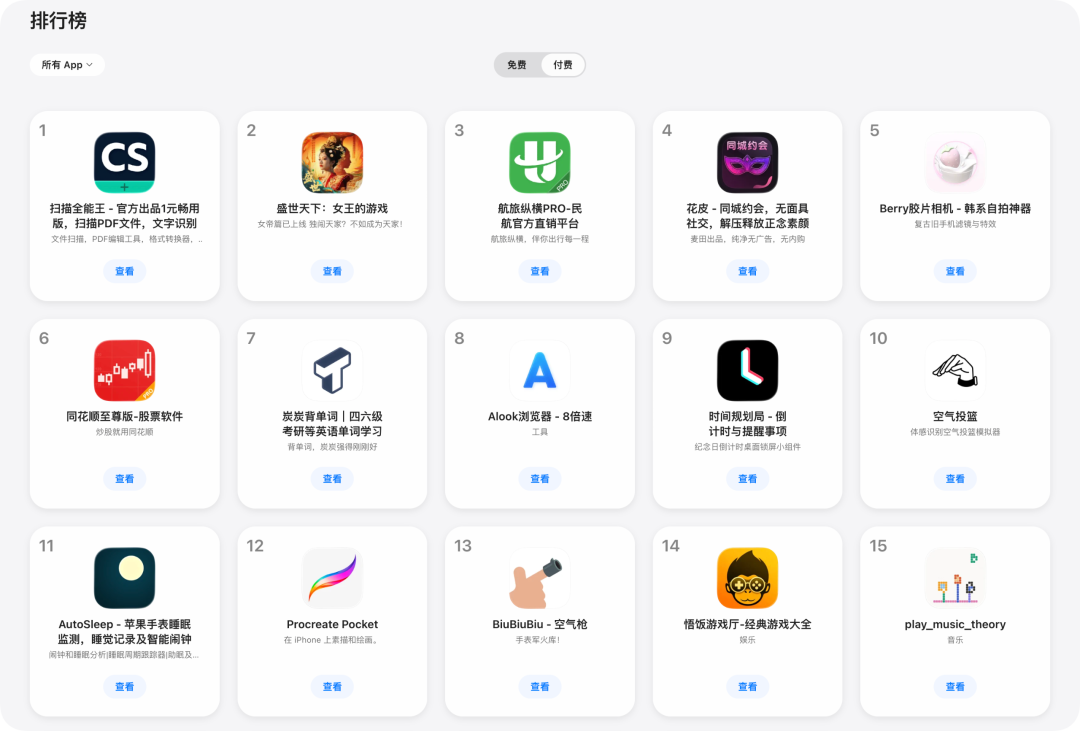Select the Procreate Pocket brush stroke icon
Viewport: 1080px width, 731px height.
pos(332,578)
